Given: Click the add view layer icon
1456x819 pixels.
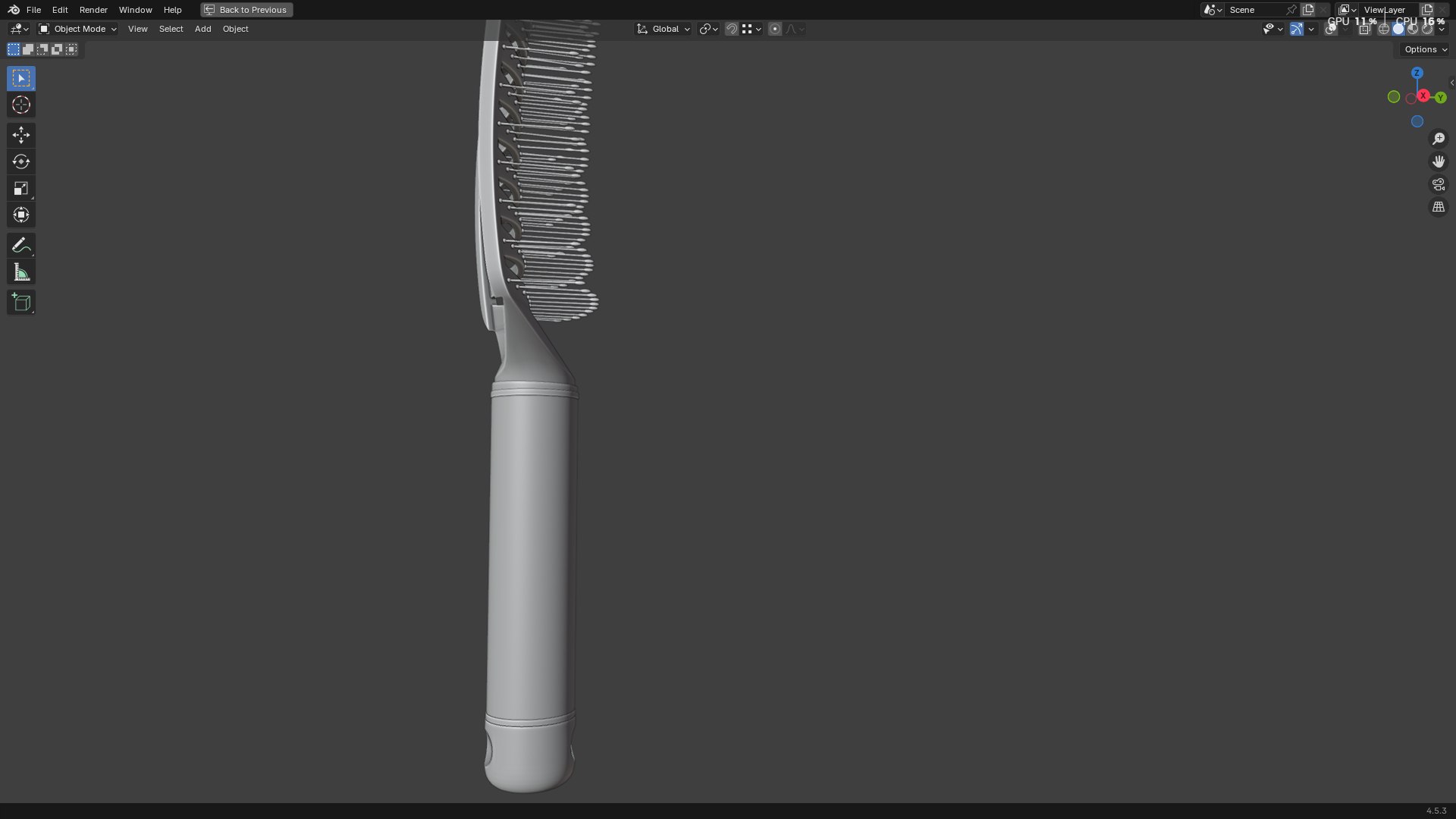Looking at the screenshot, I should click(1427, 10).
